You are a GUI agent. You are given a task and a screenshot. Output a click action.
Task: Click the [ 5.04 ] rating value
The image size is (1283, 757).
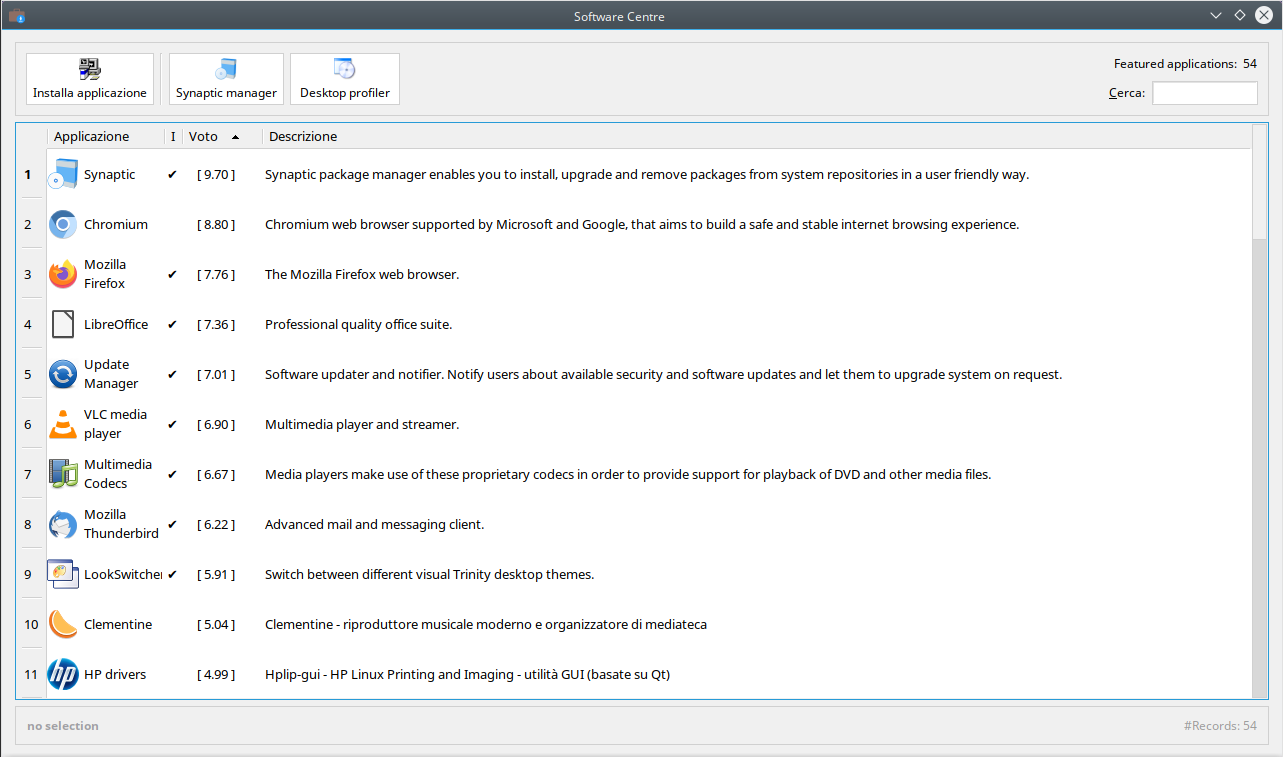point(216,624)
